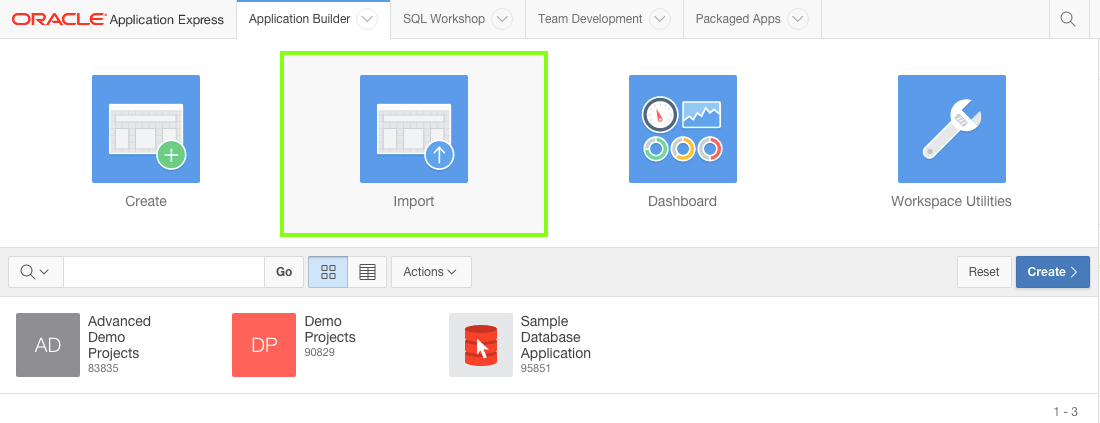Open the Packaged Apps tab
The width and height of the screenshot is (1100, 423).
[x=738, y=19]
